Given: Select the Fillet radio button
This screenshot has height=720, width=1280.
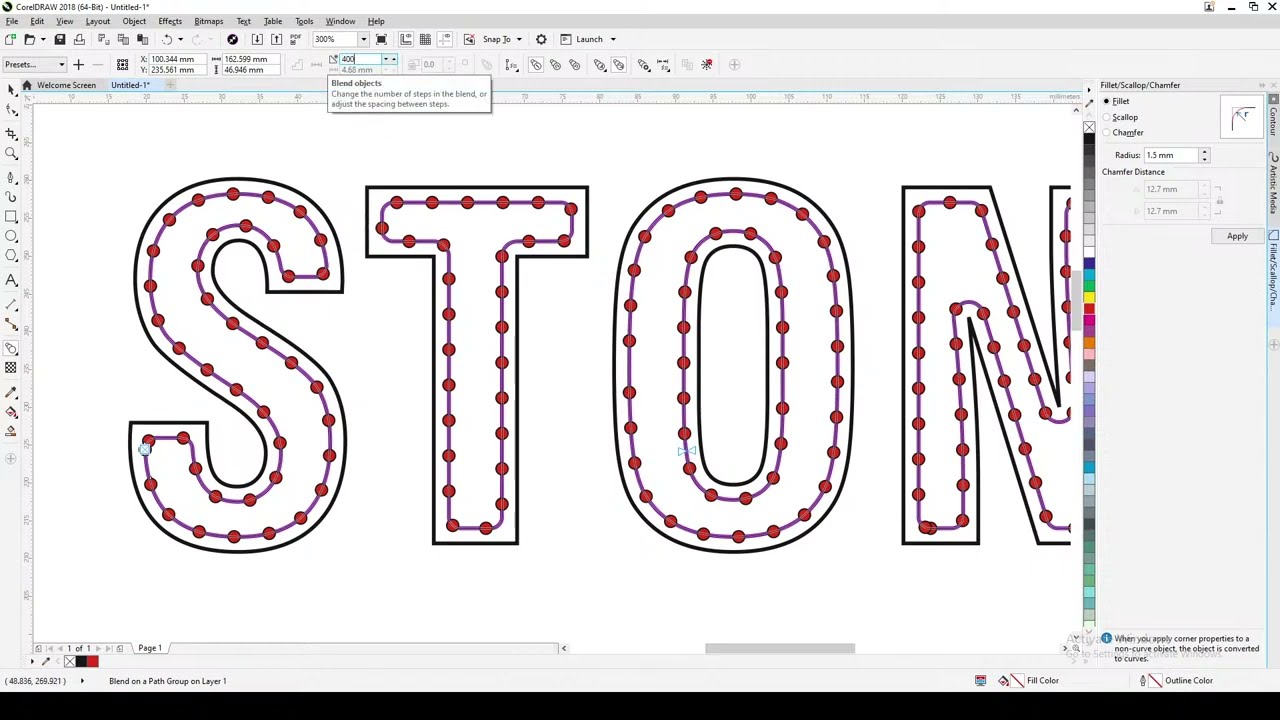Looking at the screenshot, I should pyautogui.click(x=1107, y=101).
